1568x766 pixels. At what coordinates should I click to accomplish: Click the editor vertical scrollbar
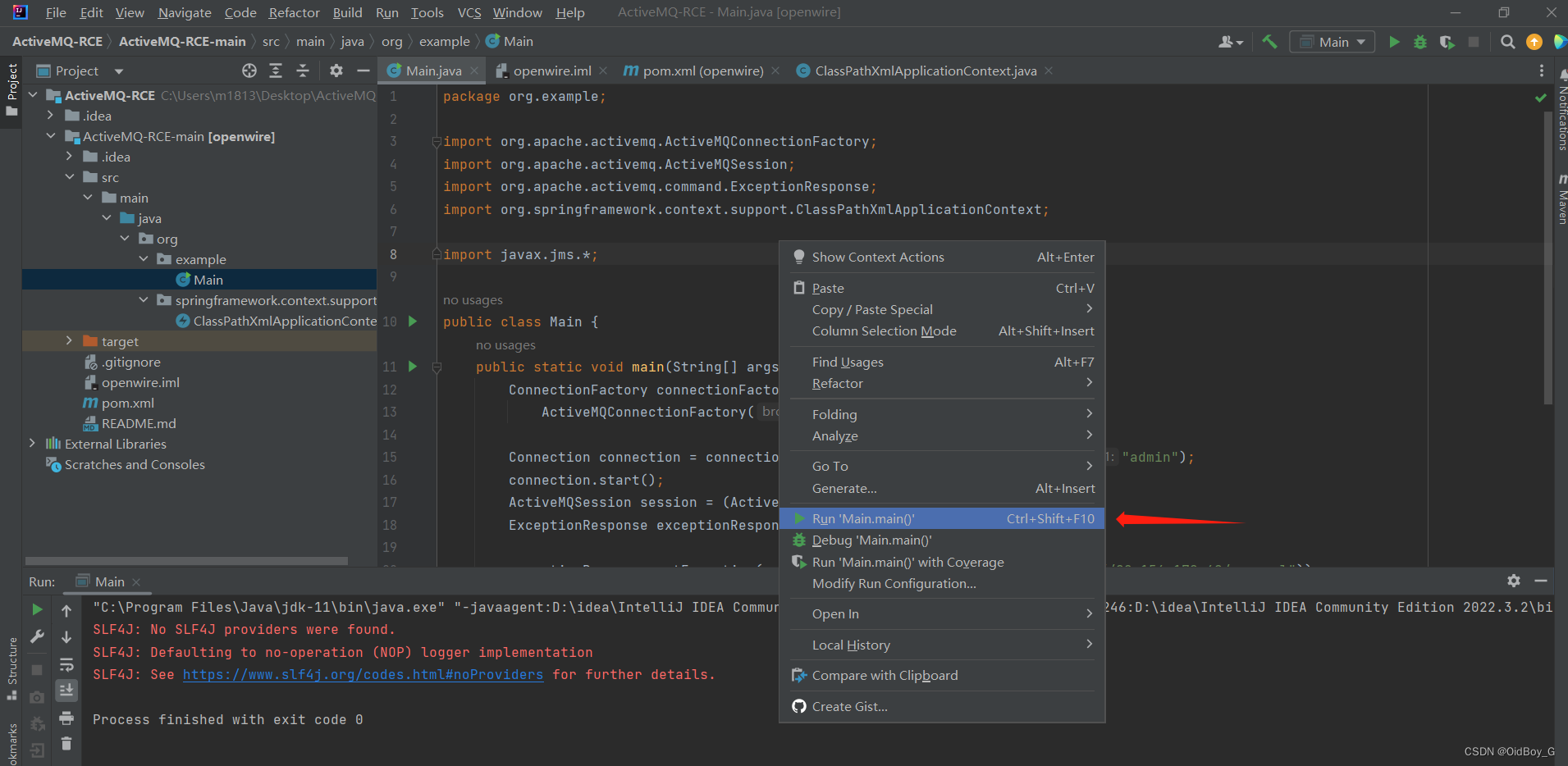(x=1547, y=256)
